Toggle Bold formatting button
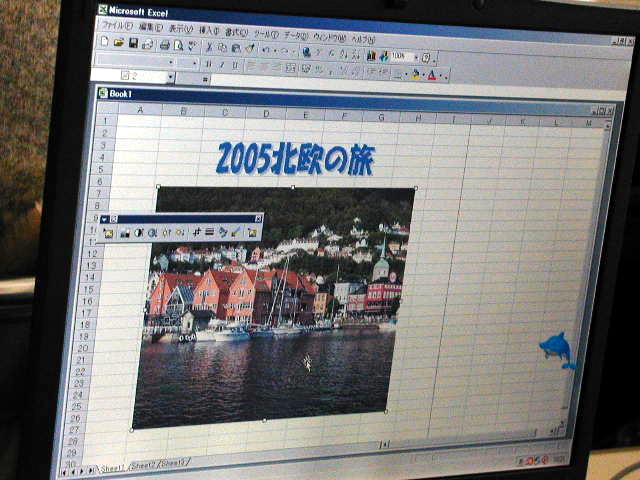Image resolution: width=640 pixels, height=480 pixels. tap(208, 63)
